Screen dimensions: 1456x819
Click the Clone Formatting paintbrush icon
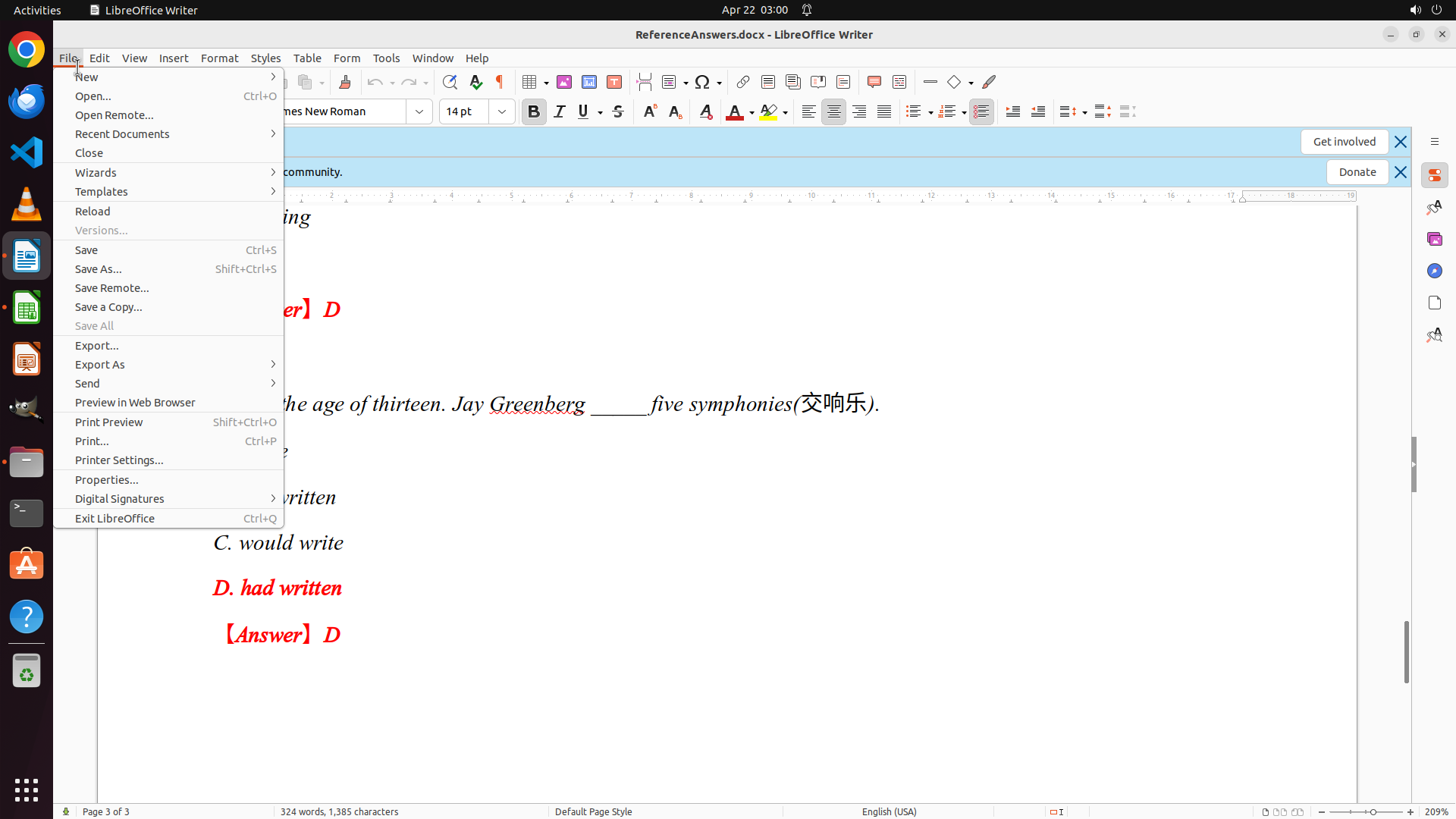pyautogui.click(x=345, y=82)
